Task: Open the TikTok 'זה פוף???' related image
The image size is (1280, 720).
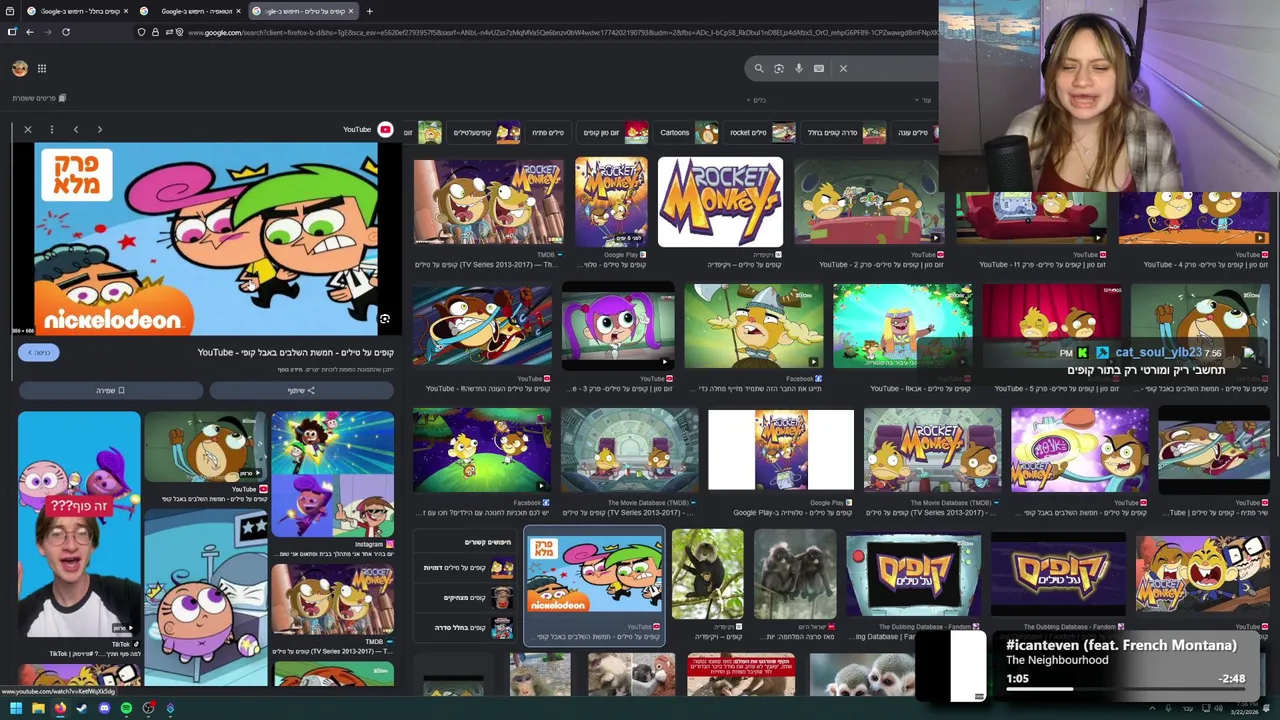Action: coord(79,525)
